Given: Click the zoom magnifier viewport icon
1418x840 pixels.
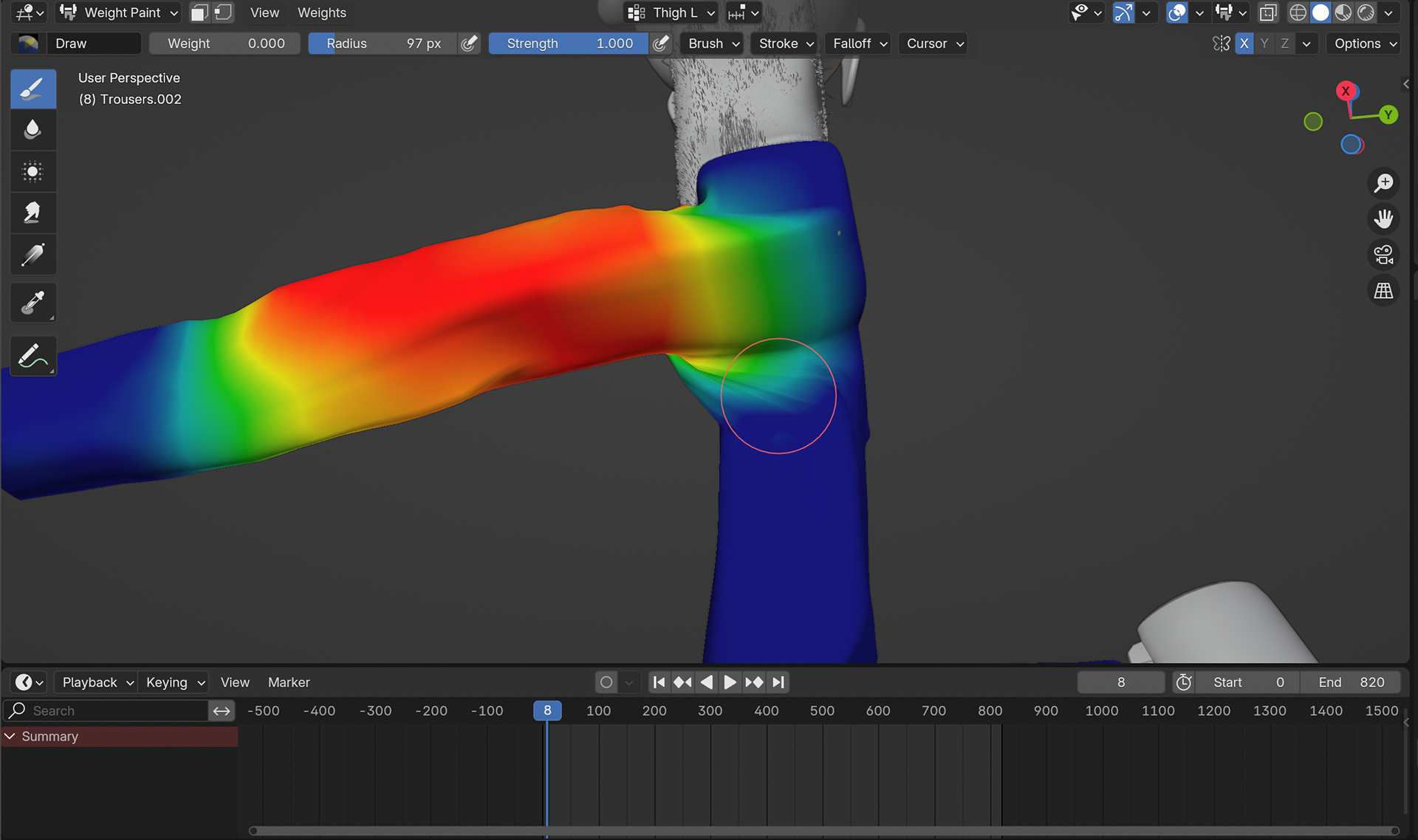Looking at the screenshot, I should tap(1383, 183).
